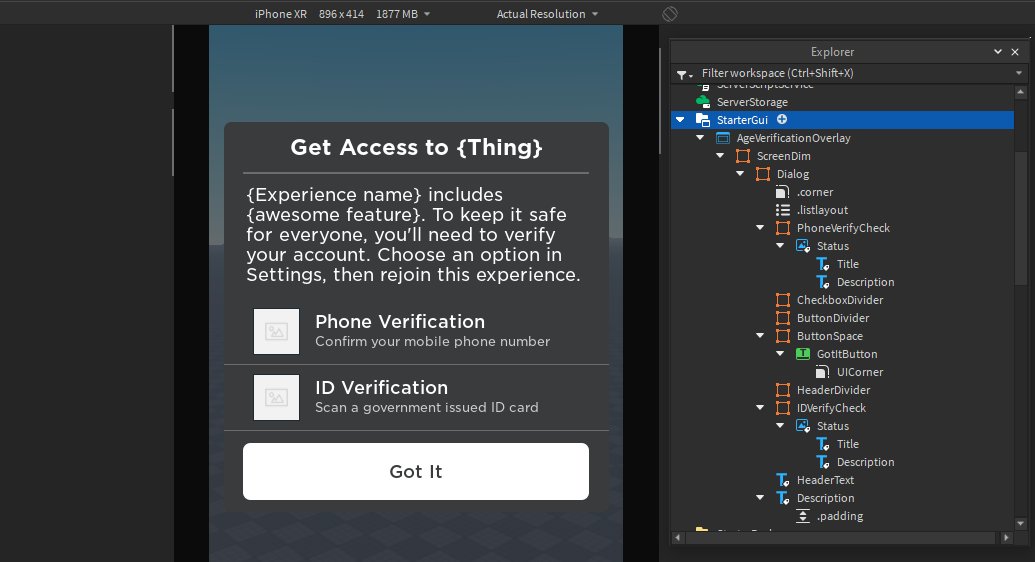The height and width of the screenshot is (562, 1035).
Task: Click the HeaderText label icon
Action: [783, 480]
